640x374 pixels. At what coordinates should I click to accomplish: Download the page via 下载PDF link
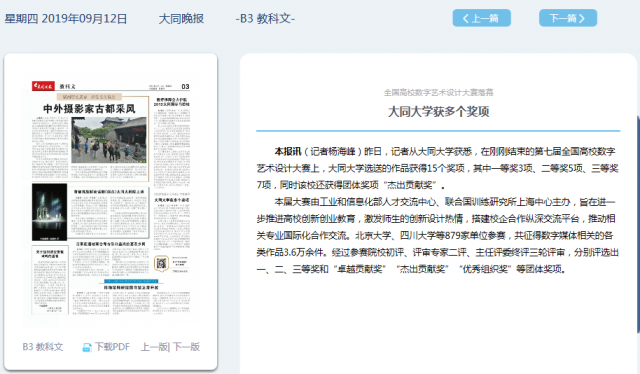112,347
